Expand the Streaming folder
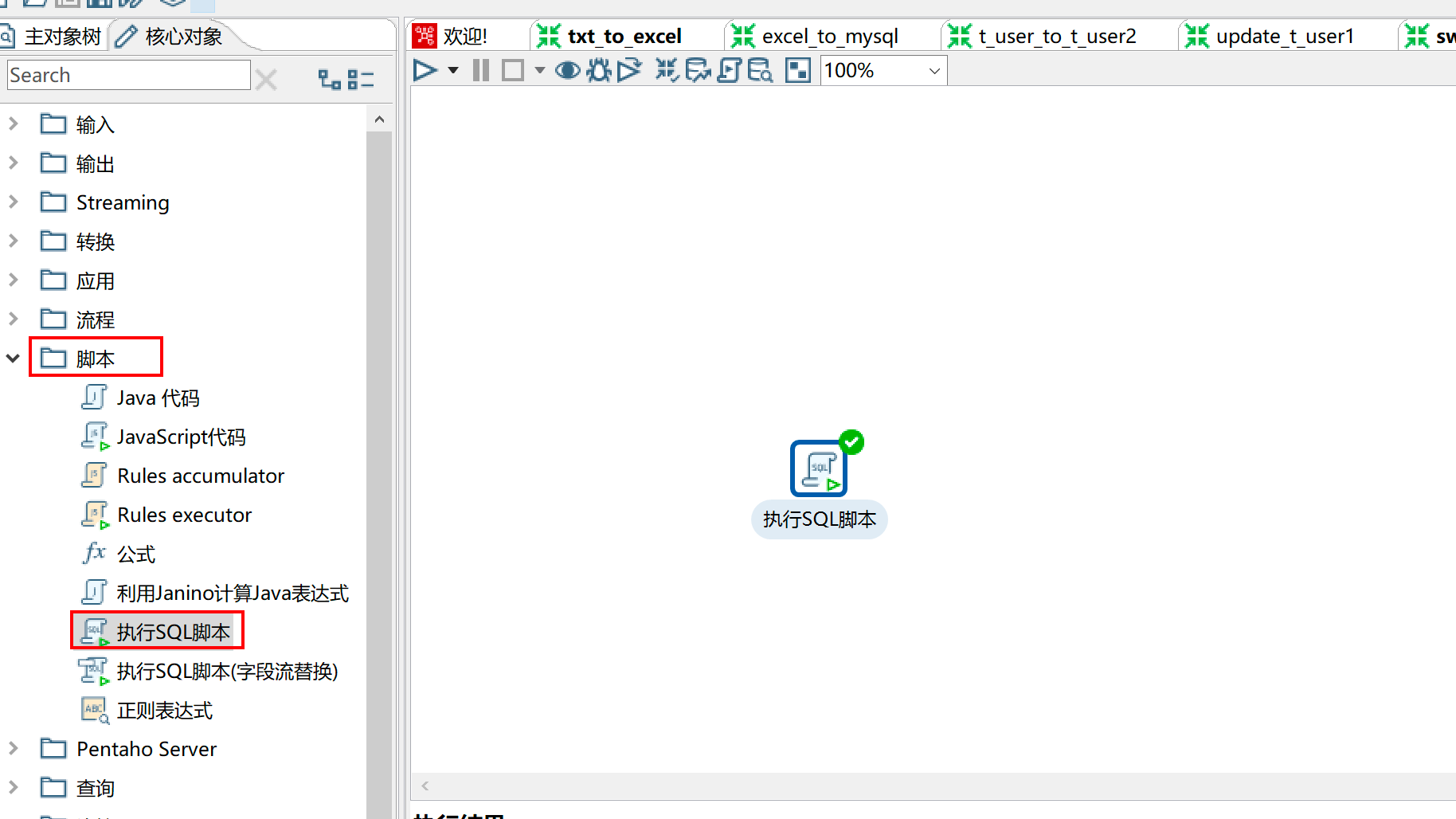Image resolution: width=1456 pixels, height=819 pixels. [14, 202]
